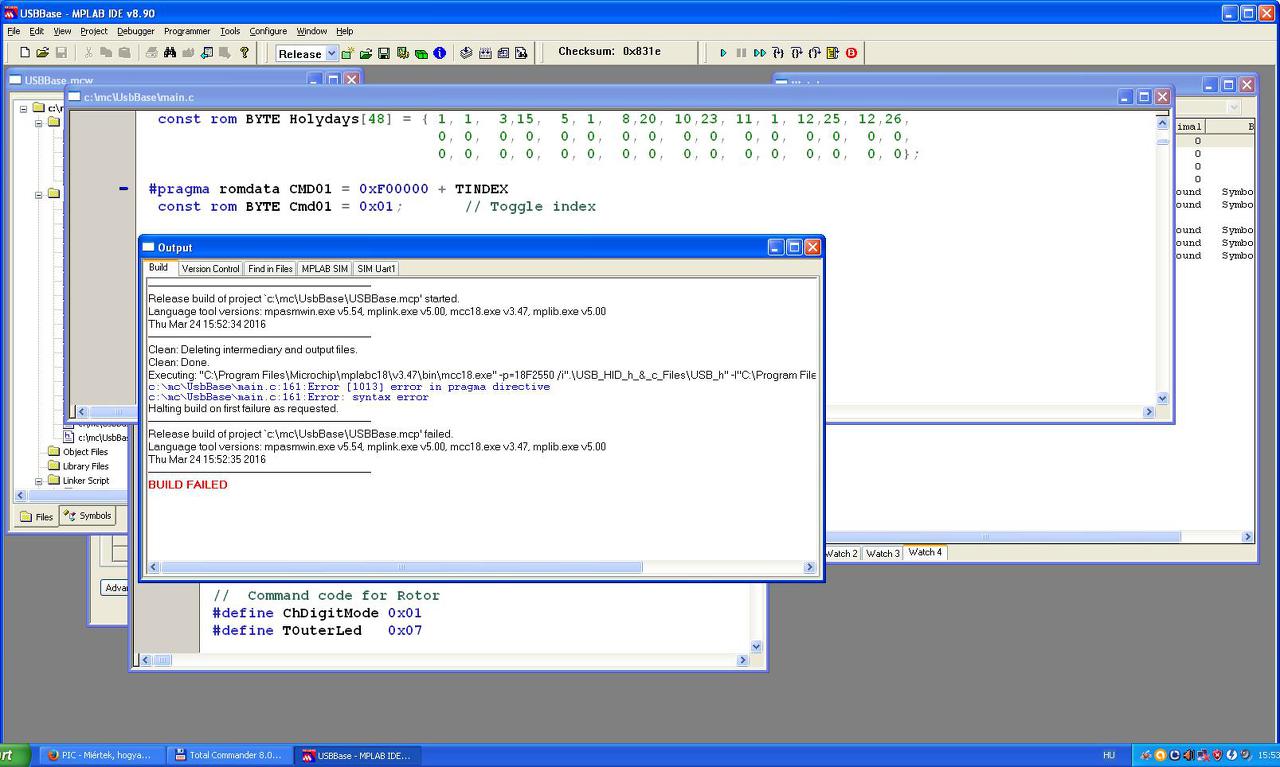
Task: Click the yellow question mark Help icon
Action: (x=244, y=53)
